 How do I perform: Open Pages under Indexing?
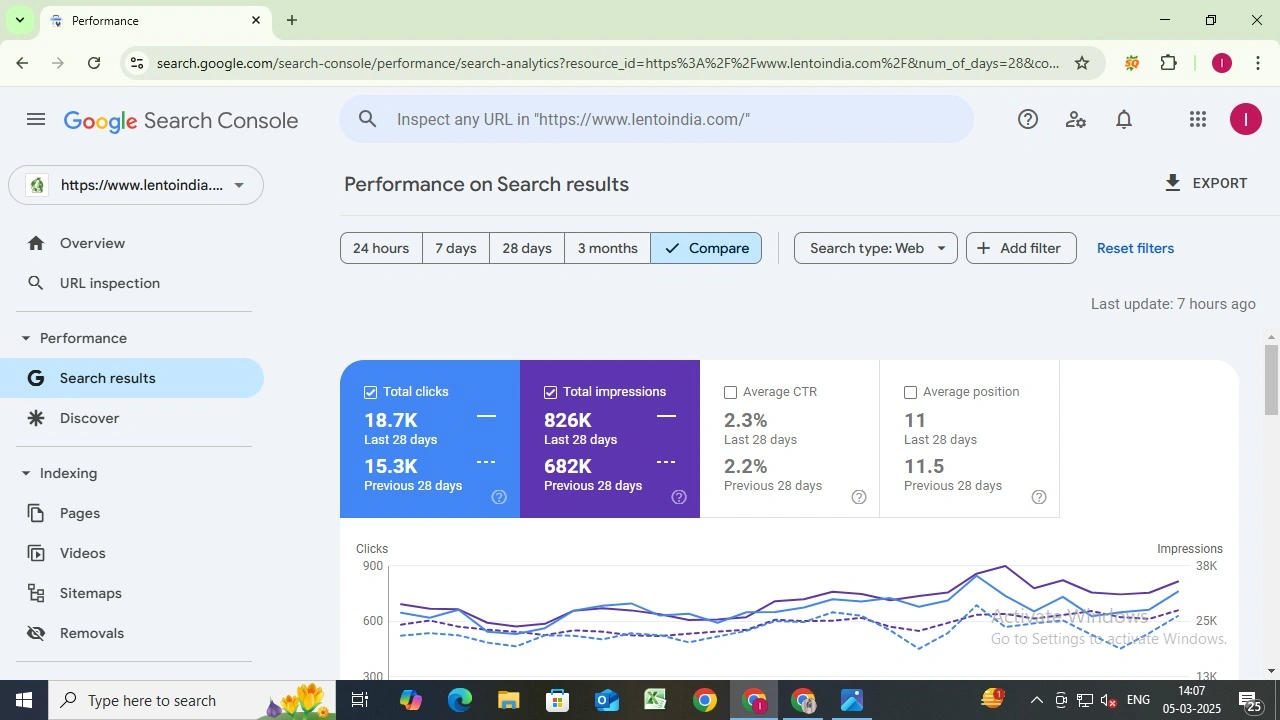coord(132,513)
